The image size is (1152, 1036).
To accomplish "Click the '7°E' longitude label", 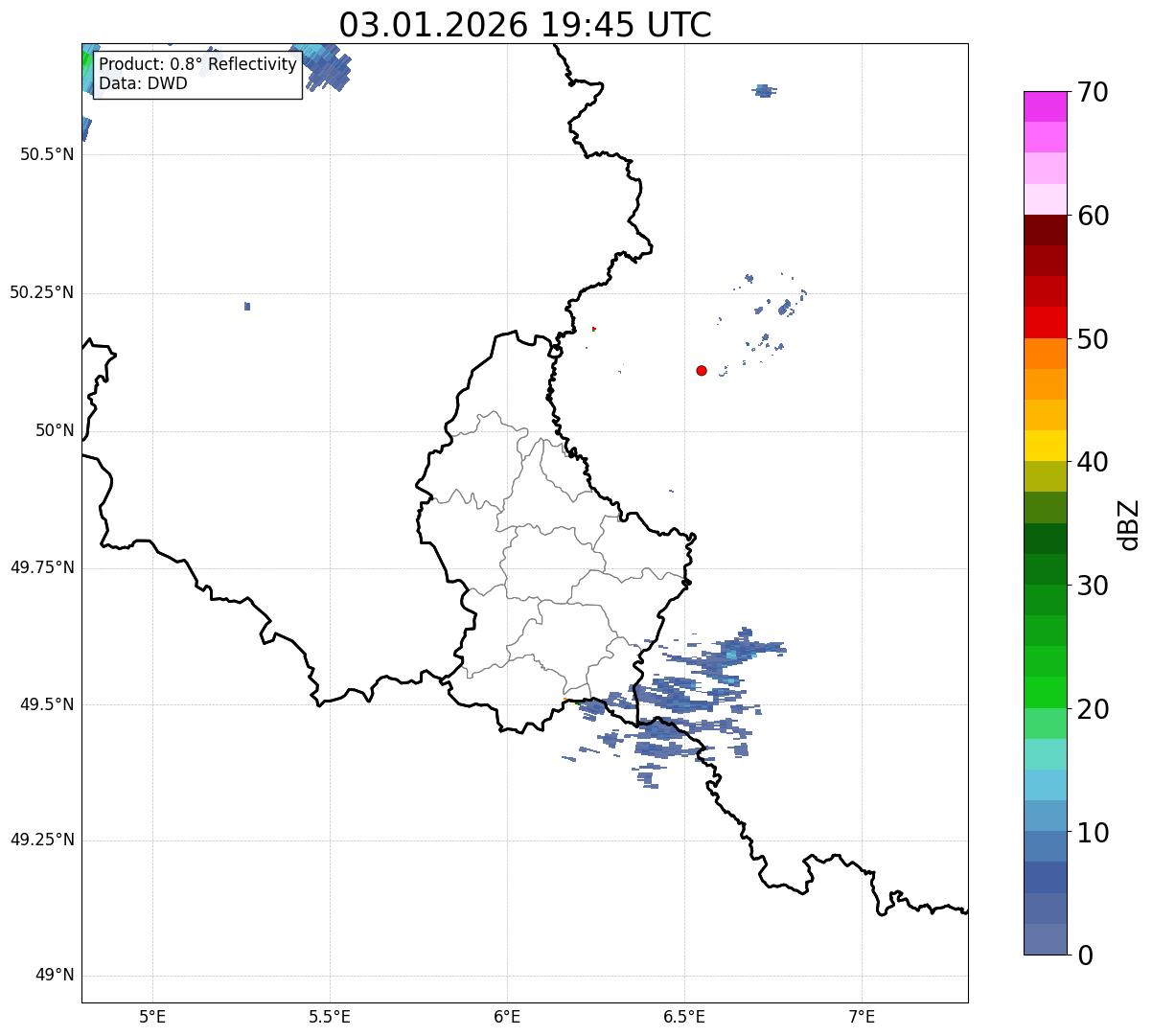I will click(x=862, y=1017).
